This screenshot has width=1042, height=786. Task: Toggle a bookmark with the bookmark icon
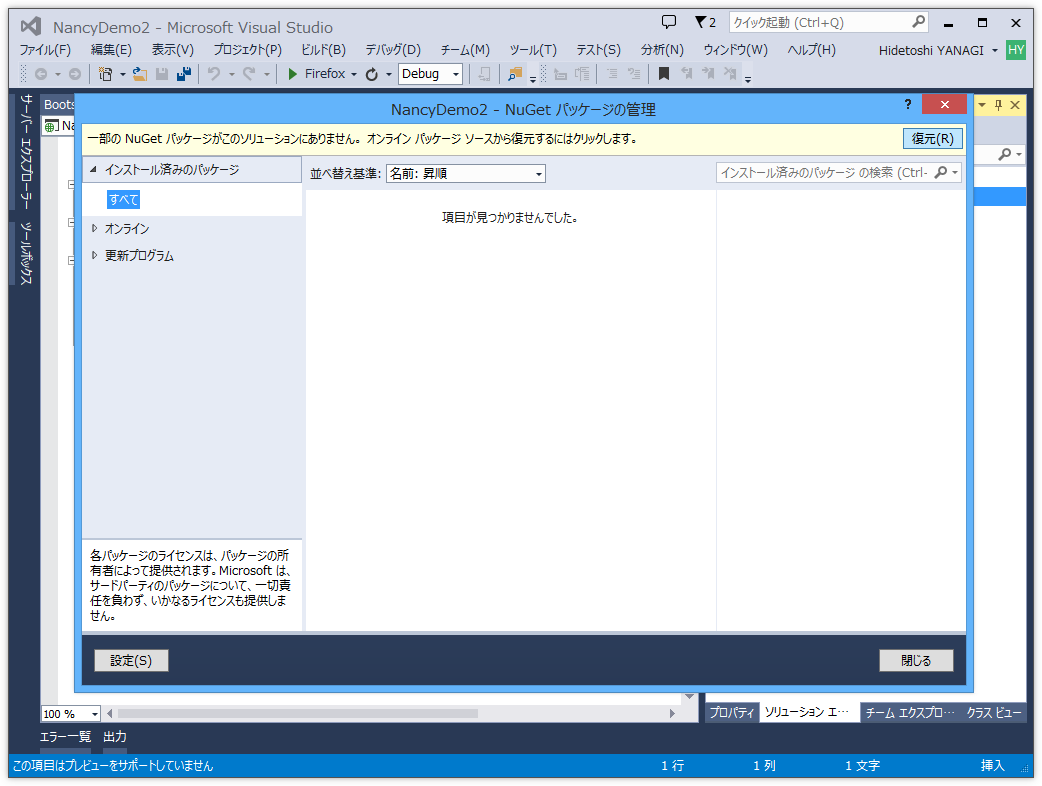(663, 73)
